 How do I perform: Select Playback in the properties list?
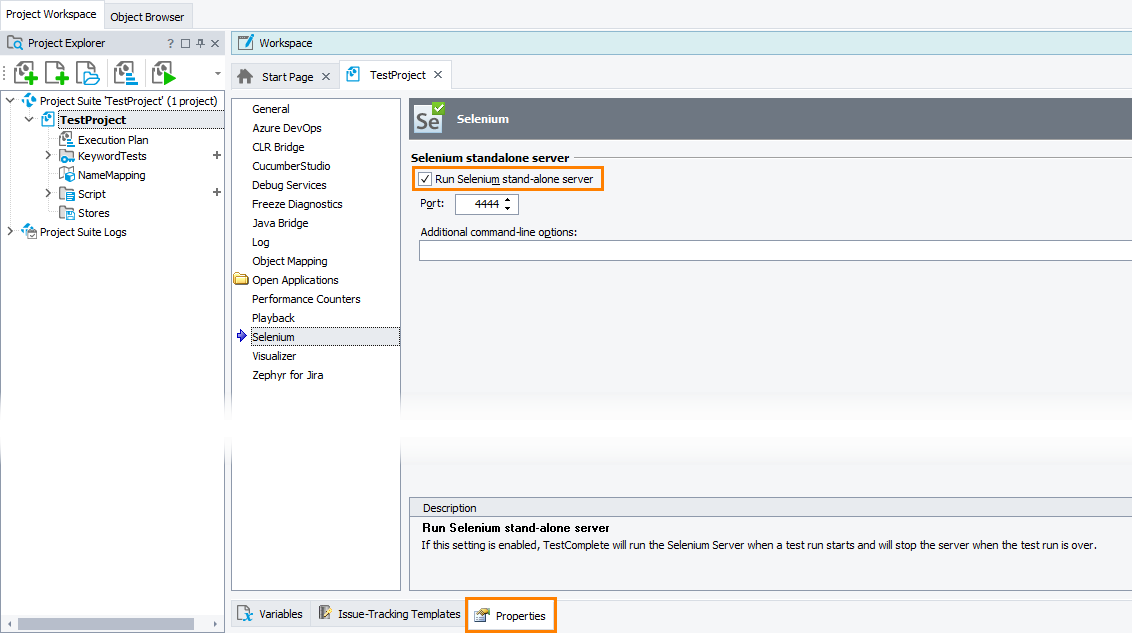(273, 318)
